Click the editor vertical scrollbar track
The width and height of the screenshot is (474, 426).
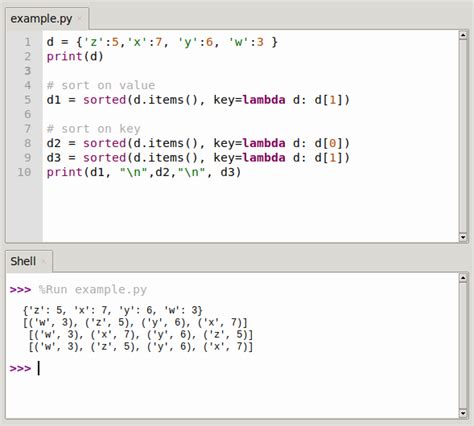tap(463, 136)
